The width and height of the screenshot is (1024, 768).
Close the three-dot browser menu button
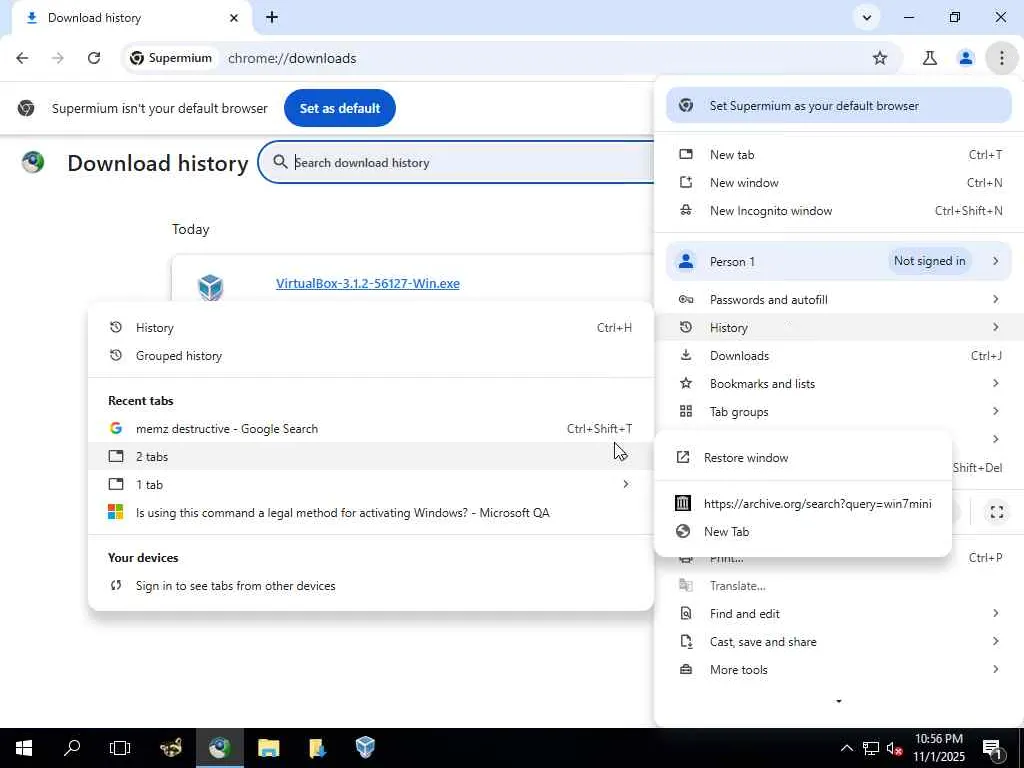[x=1001, y=58]
